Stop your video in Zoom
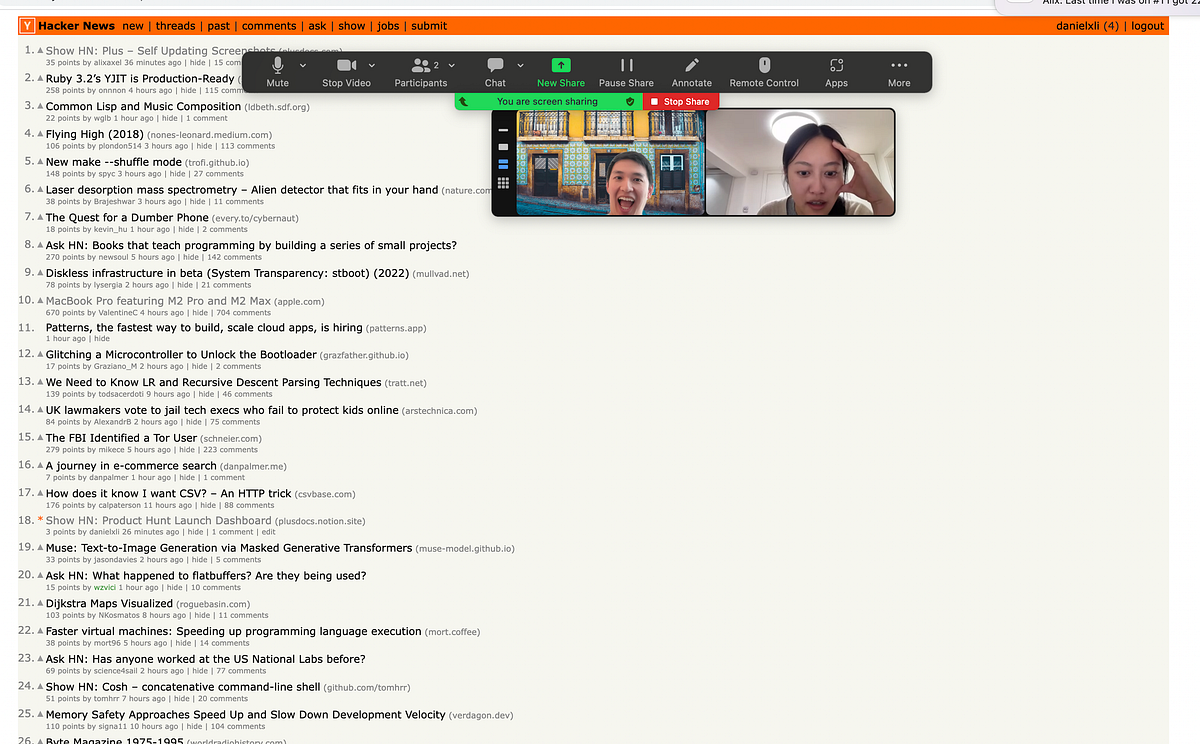1200x744 pixels. 346,70
